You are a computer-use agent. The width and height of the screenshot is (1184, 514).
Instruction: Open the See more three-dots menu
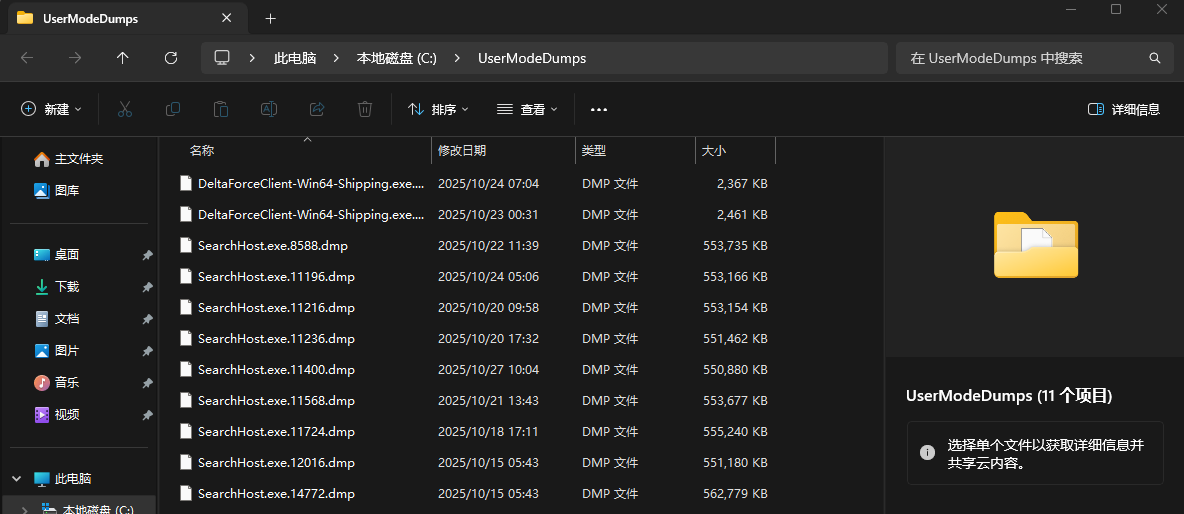(x=599, y=109)
